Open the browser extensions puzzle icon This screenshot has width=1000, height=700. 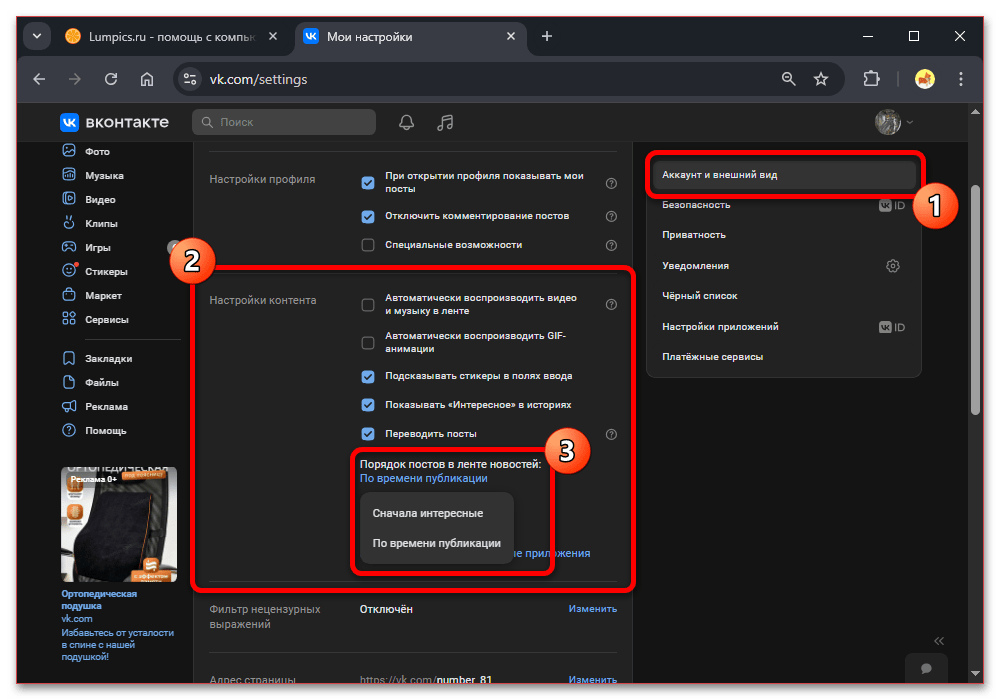(x=871, y=79)
